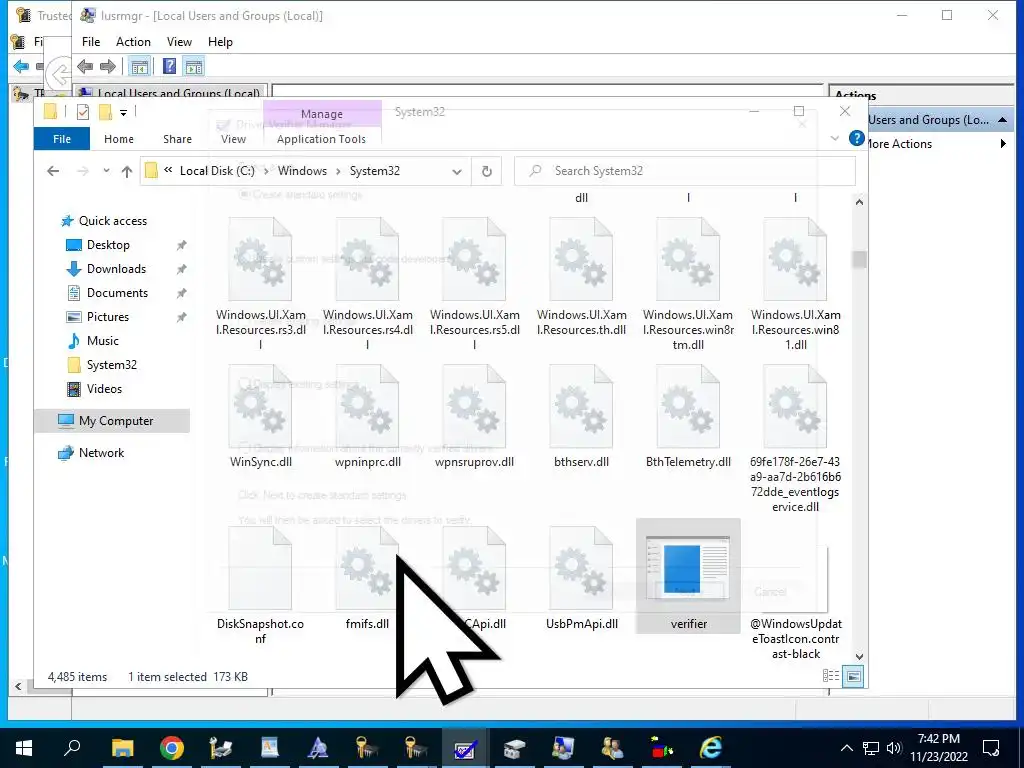The image size is (1024, 768).
Task: Select the DiskSnapshot.conf file
Action: [261, 585]
